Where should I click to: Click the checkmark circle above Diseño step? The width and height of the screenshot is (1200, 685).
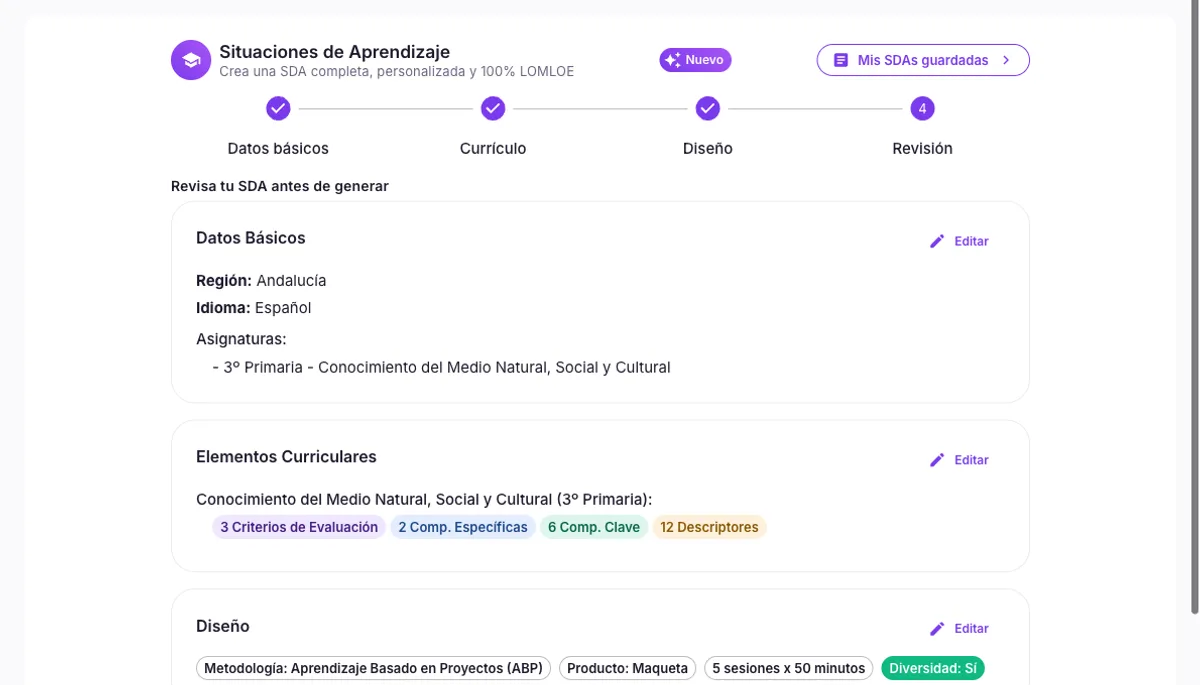tap(708, 108)
